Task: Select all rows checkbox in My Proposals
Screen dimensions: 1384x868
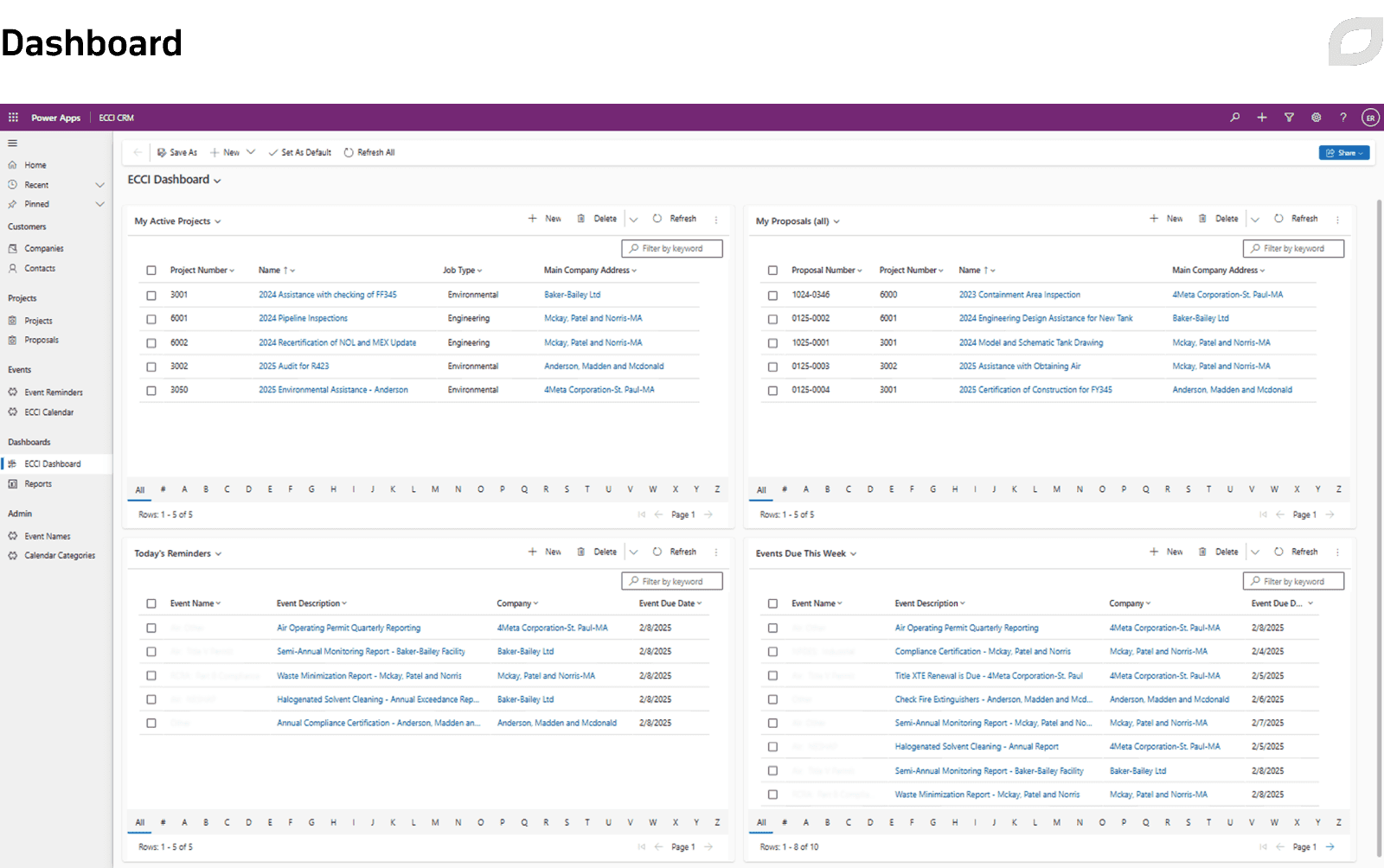Action: (x=772, y=271)
